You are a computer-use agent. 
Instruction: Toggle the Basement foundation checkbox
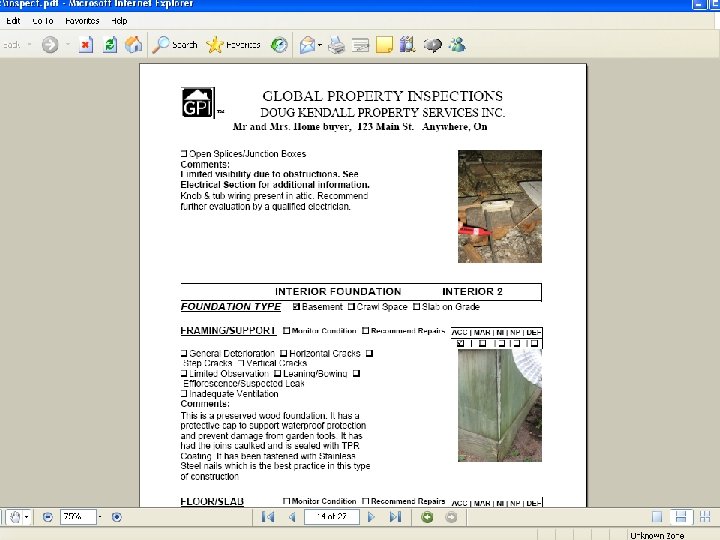click(x=296, y=306)
